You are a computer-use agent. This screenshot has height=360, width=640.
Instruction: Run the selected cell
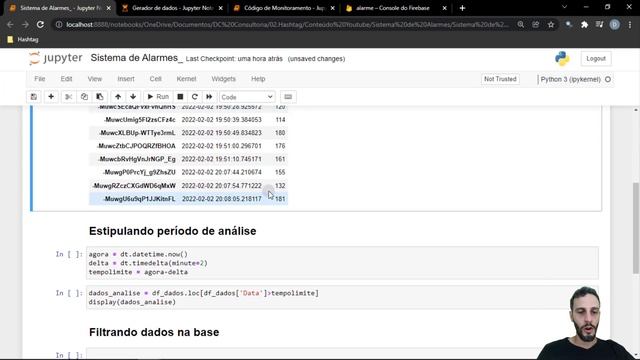click(158, 97)
